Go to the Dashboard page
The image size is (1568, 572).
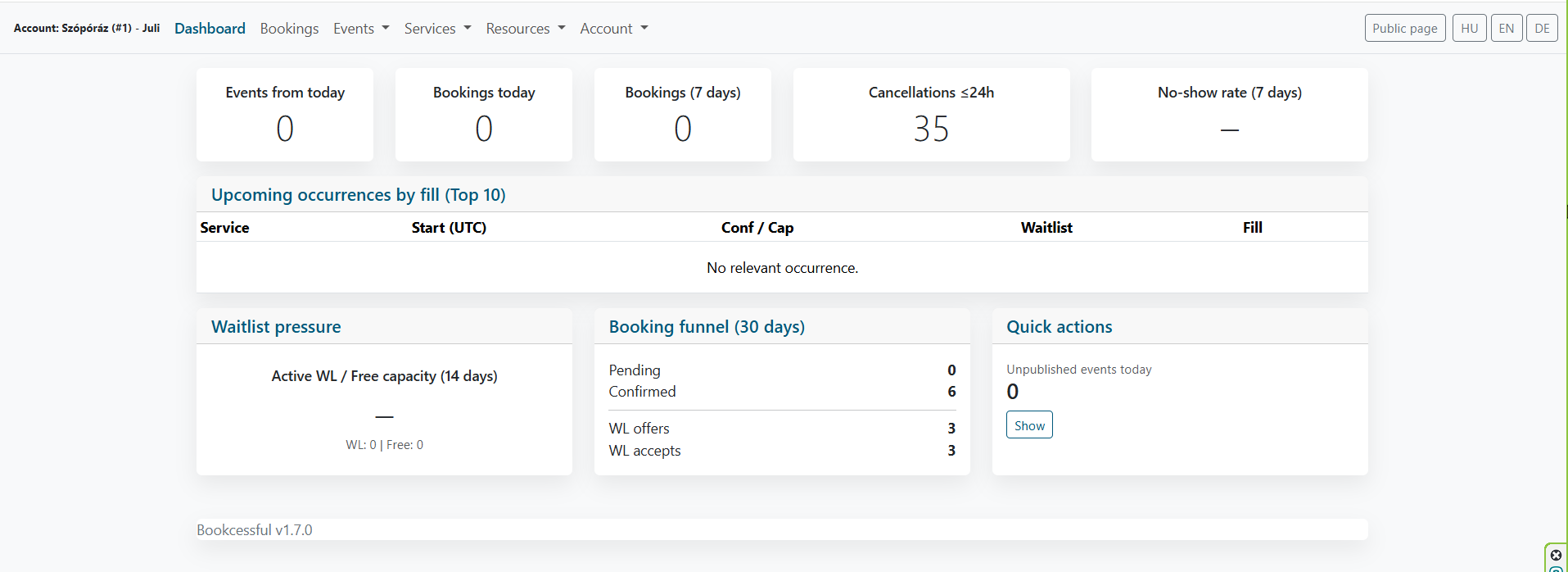coord(210,29)
